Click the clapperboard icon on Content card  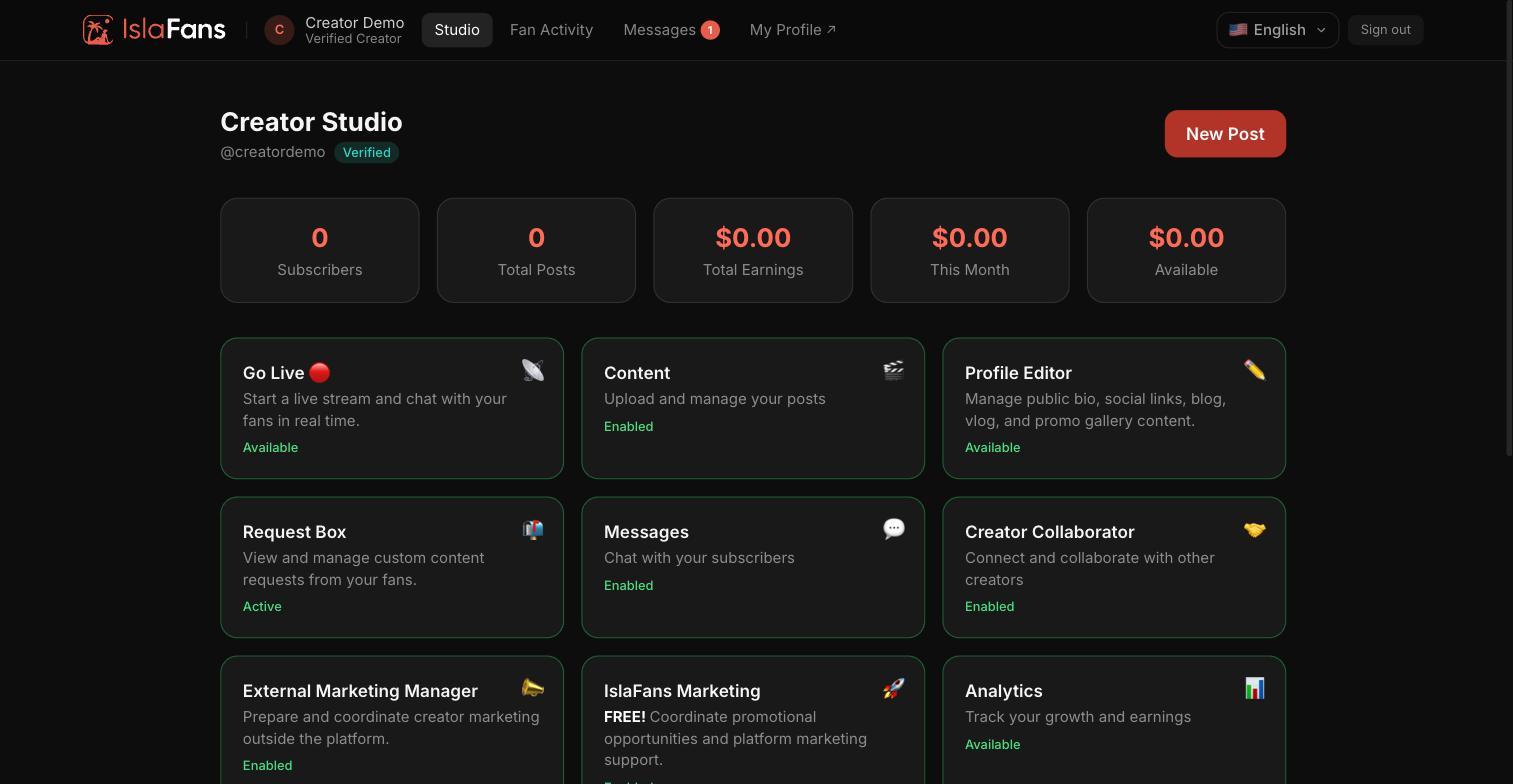[x=894, y=370]
